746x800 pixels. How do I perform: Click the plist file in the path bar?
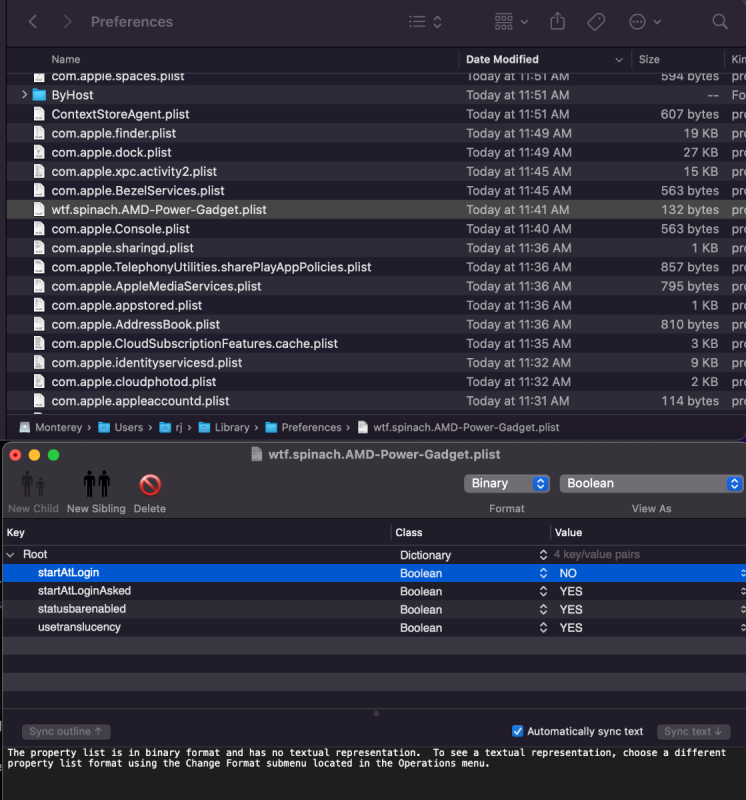(458, 428)
